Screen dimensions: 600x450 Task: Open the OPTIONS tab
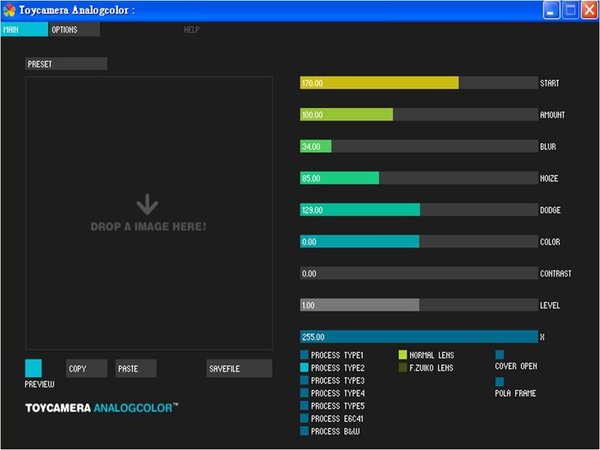pyautogui.click(x=74, y=29)
